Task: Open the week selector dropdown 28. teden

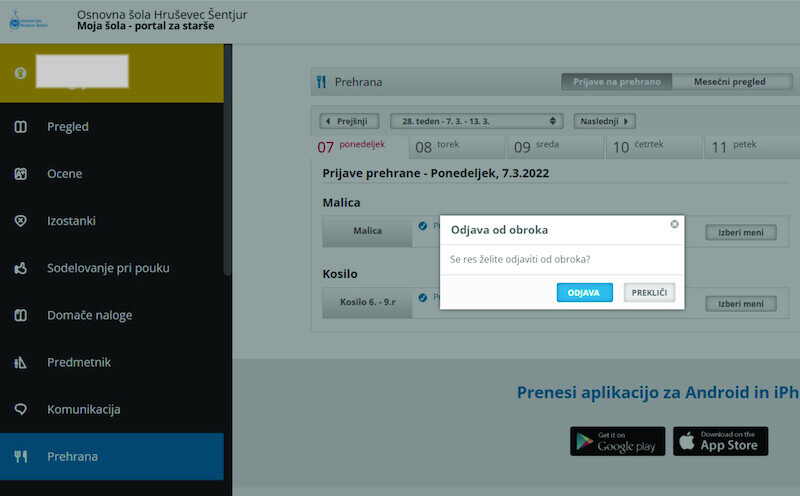Action: tap(477, 121)
